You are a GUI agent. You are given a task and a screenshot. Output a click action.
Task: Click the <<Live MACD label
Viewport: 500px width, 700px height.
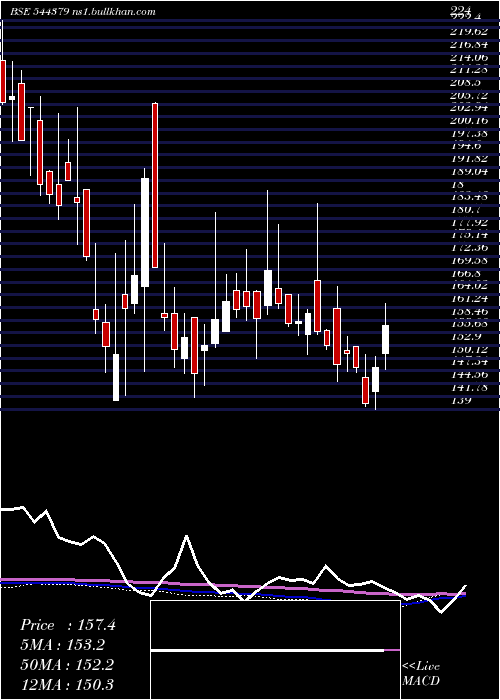pyautogui.click(x=421, y=674)
